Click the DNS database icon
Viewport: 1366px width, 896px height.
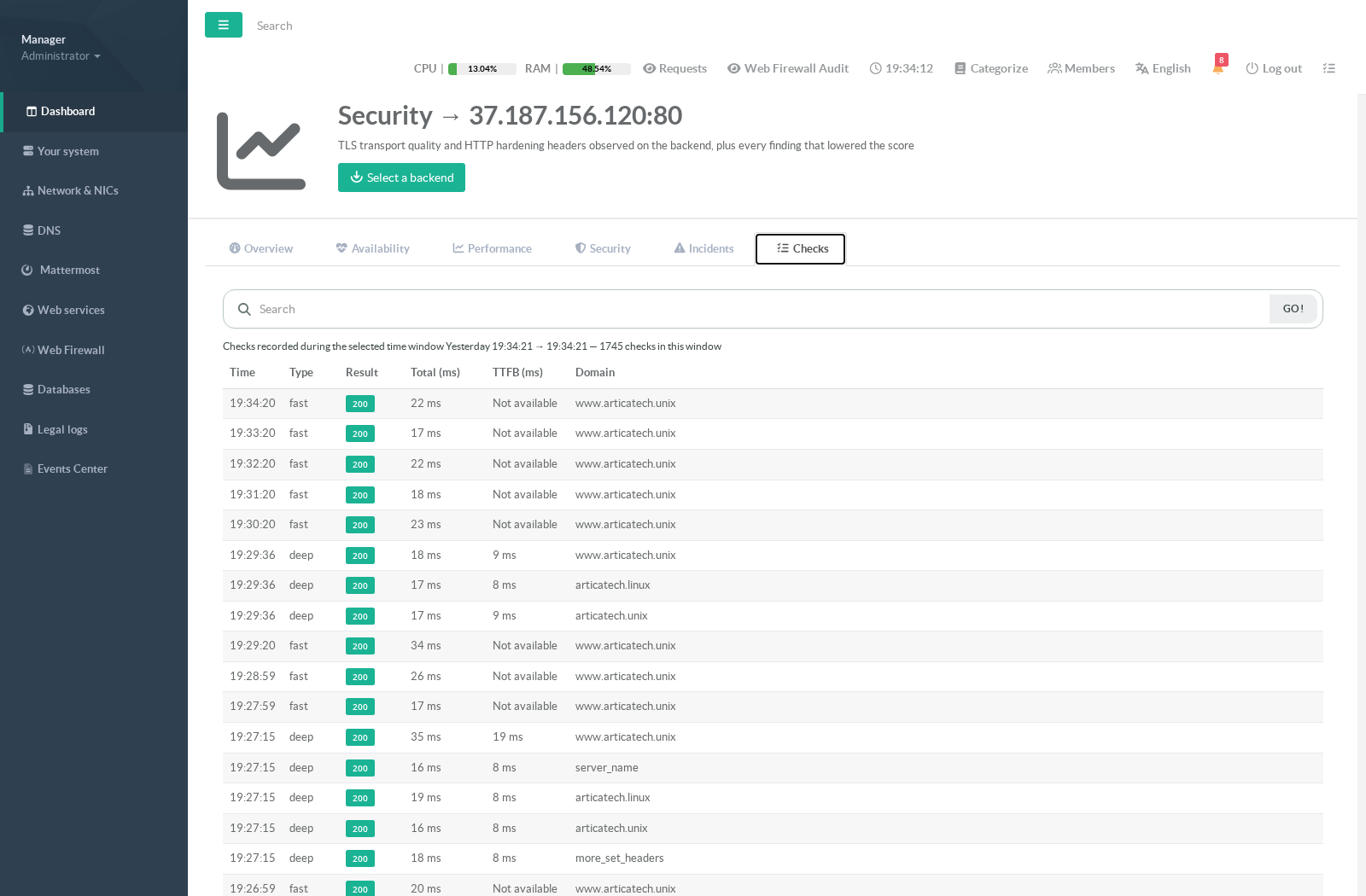pyautogui.click(x=28, y=230)
